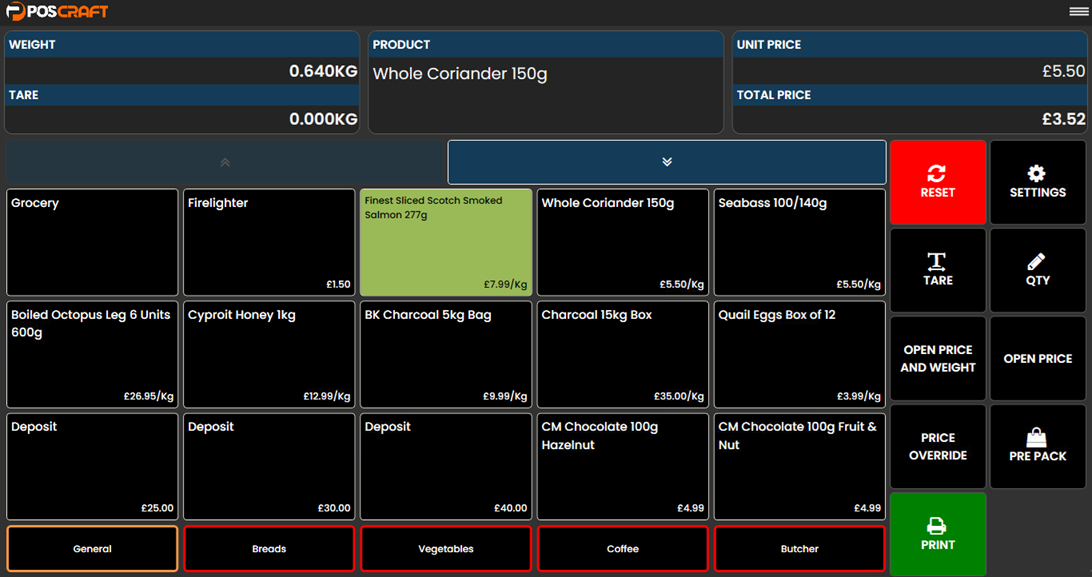Screen dimensions: 1092x577
Task: Click the POSCRAFT logo
Action: pos(57,12)
